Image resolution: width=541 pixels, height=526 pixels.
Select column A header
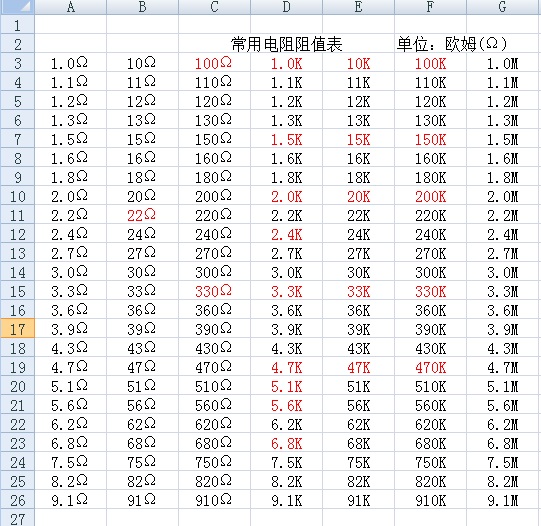point(71,7)
